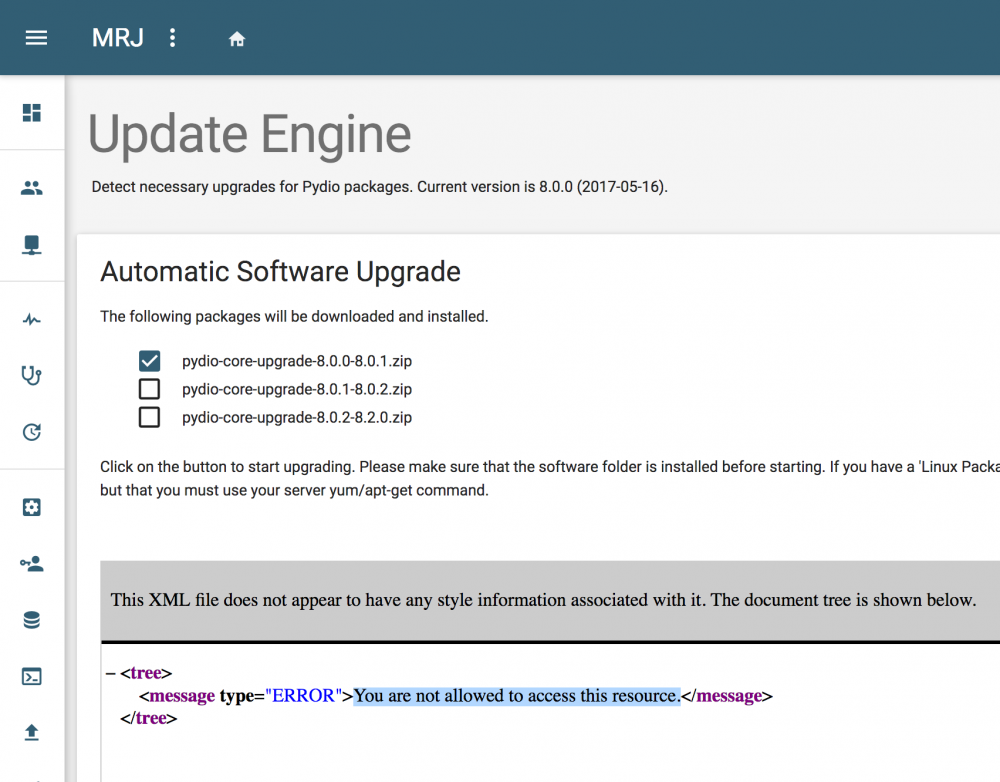Uncheck pydio-core-upgrade-8.0.0-8.0.1.zip checkbox

pyautogui.click(x=149, y=361)
